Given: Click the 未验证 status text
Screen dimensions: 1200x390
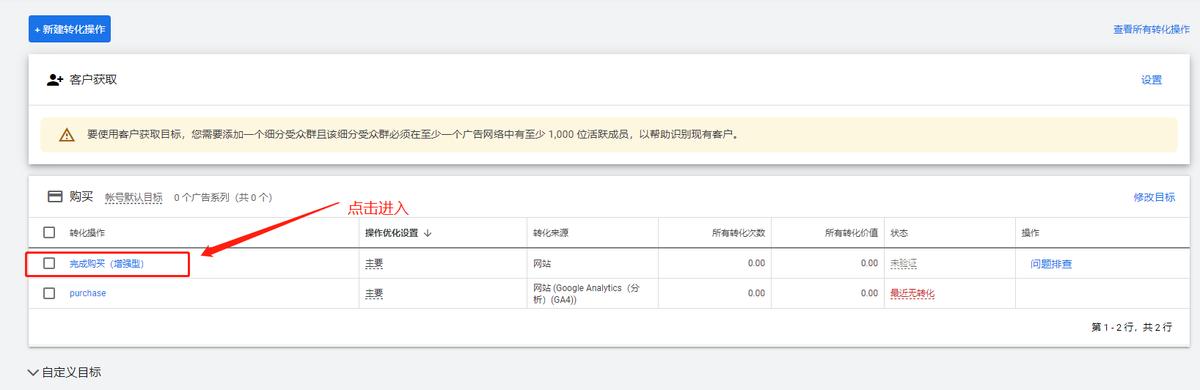Looking at the screenshot, I should [904, 263].
